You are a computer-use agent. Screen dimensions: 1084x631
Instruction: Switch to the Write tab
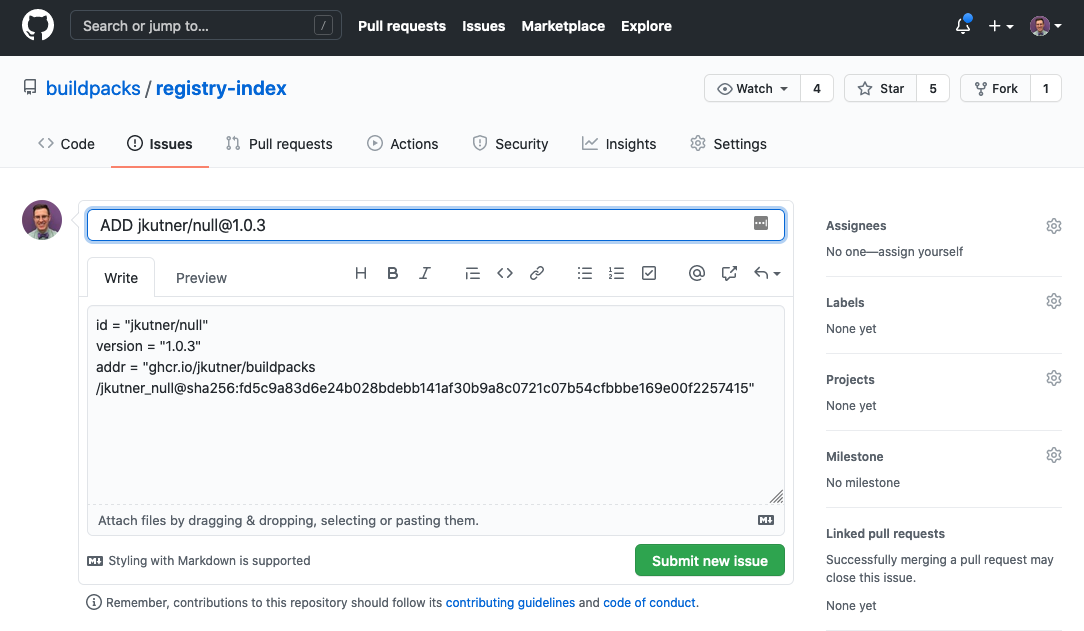(121, 278)
